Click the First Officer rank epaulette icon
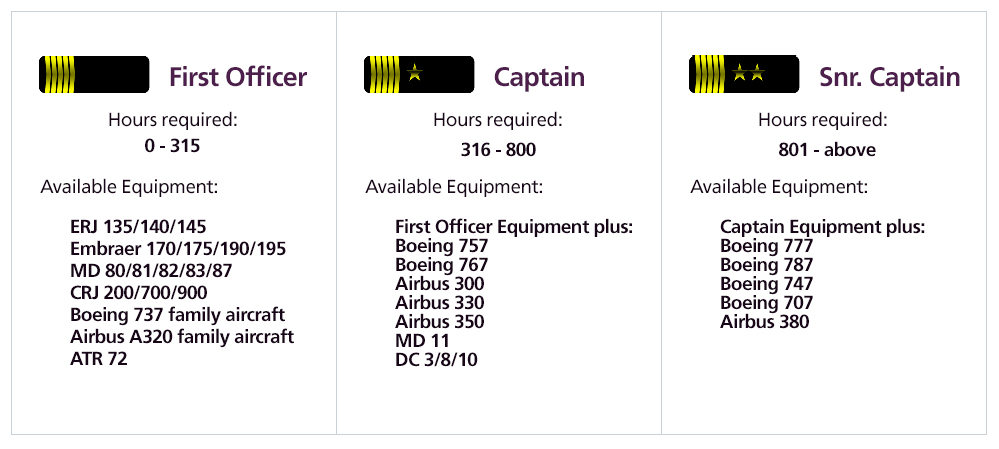 point(94,76)
